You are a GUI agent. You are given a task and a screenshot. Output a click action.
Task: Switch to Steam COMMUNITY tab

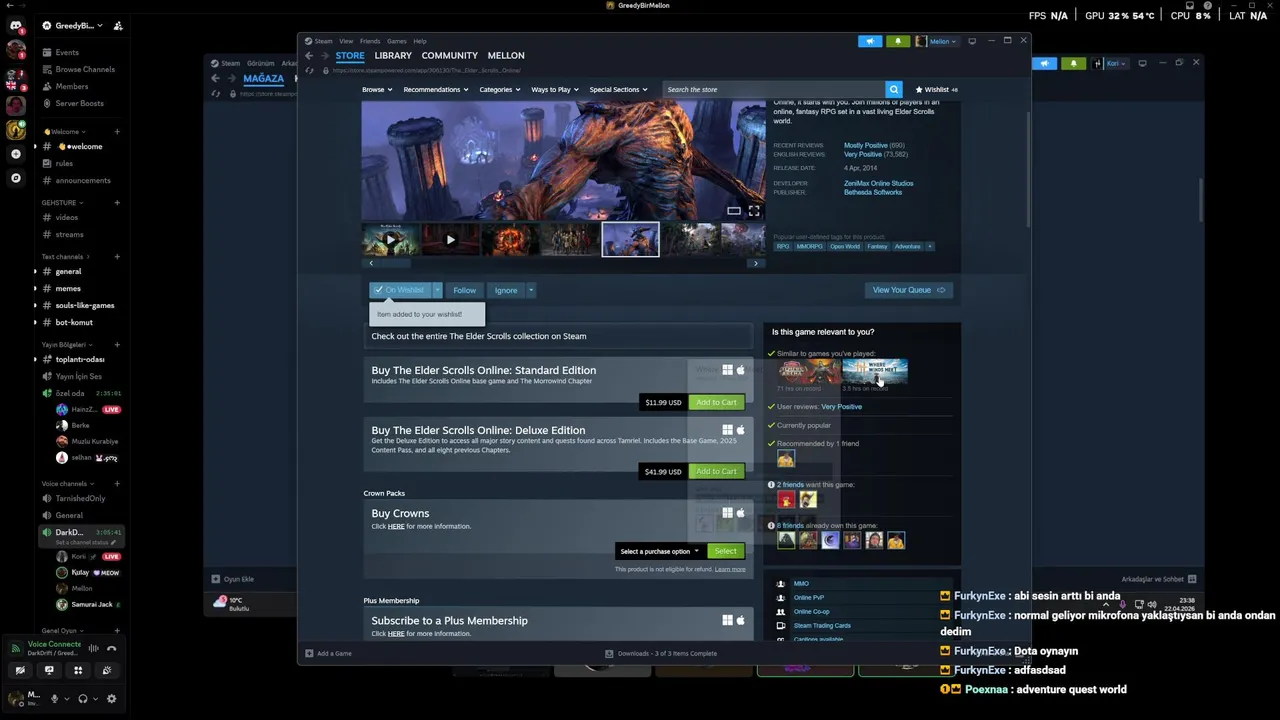(x=450, y=56)
